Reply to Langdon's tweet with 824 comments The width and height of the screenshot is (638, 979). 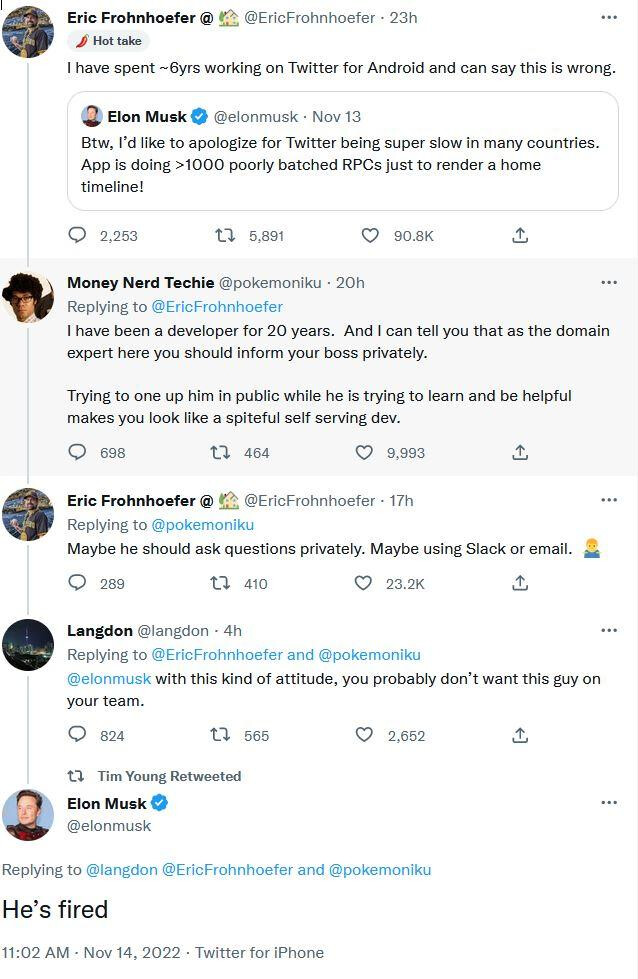pos(77,734)
